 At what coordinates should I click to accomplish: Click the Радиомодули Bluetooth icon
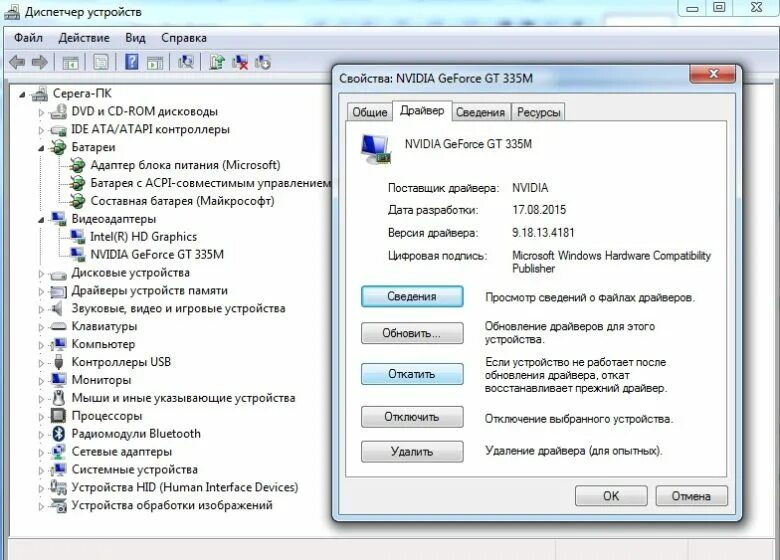58,434
